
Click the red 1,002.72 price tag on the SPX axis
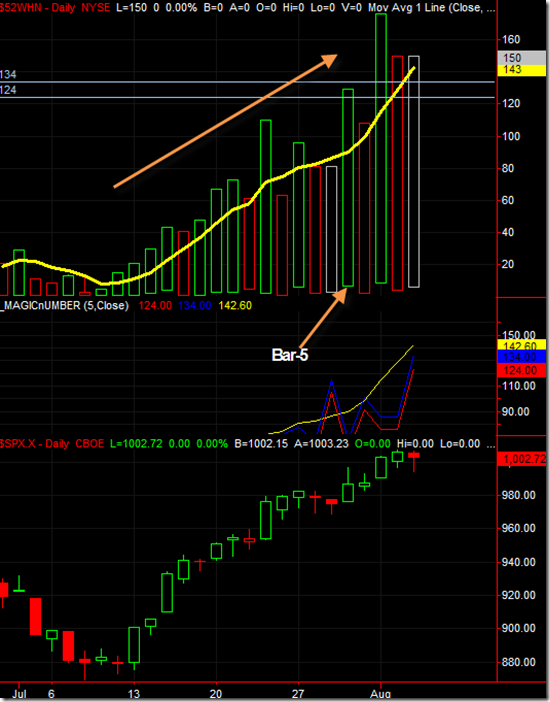point(523,459)
